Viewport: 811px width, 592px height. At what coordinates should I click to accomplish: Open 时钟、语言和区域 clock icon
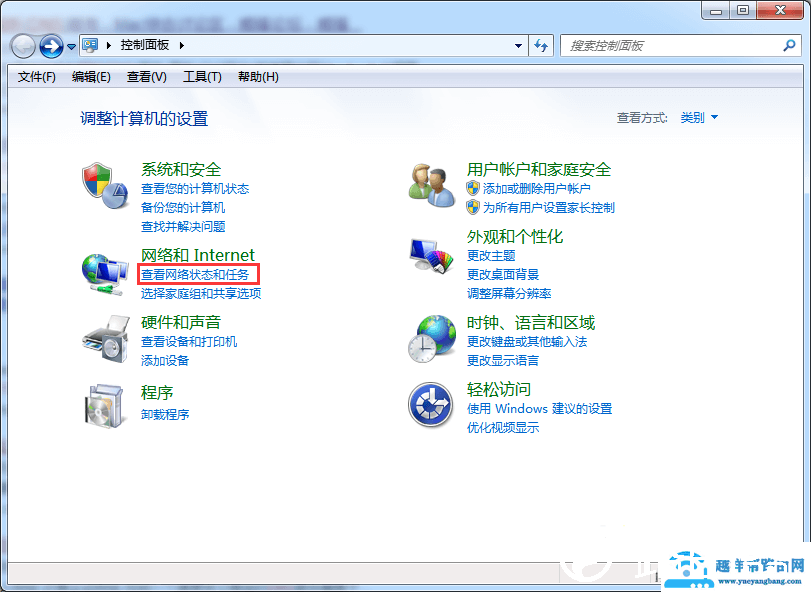pyautogui.click(x=432, y=338)
